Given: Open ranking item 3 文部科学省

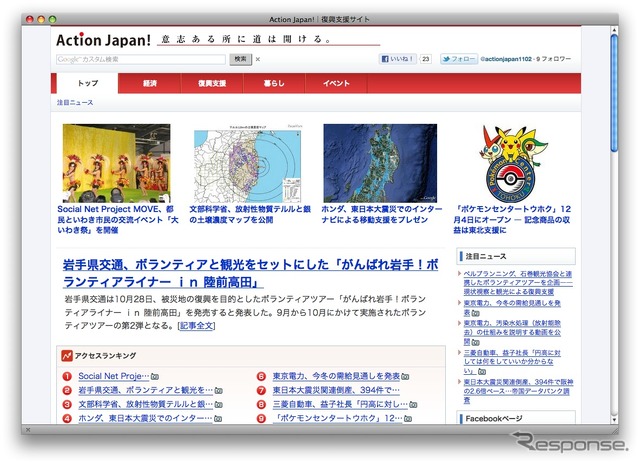Looking at the screenshot, I should [x=145, y=404].
